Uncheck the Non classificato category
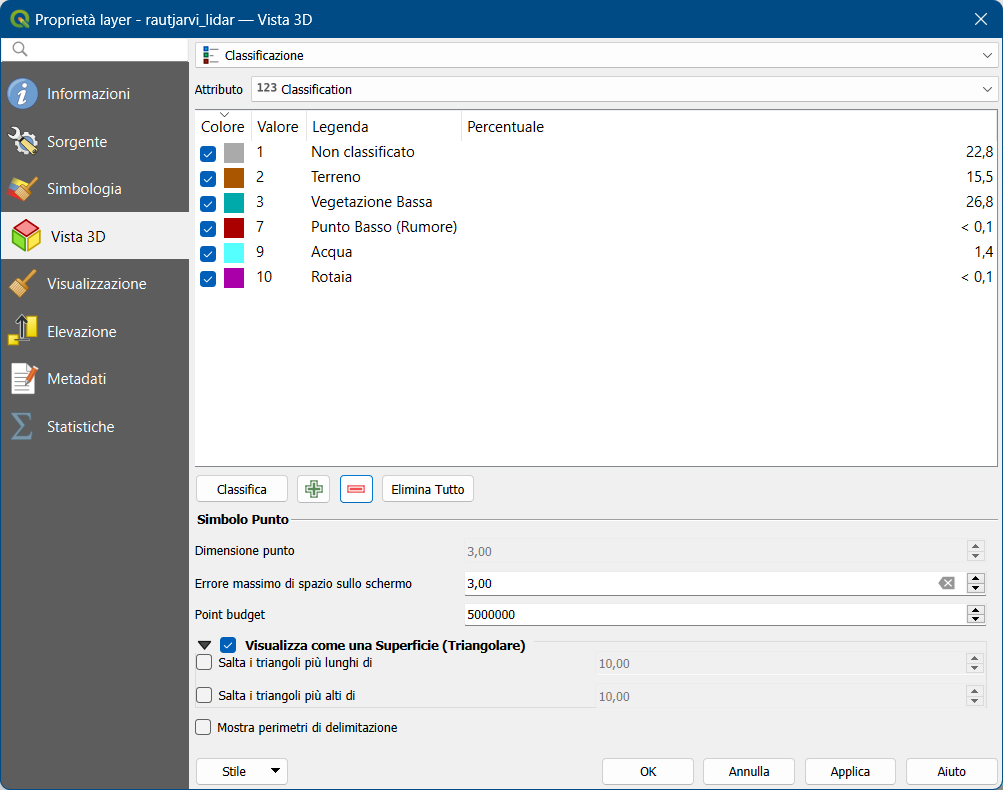The width and height of the screenshot is (1003, 790). point(208,154)
